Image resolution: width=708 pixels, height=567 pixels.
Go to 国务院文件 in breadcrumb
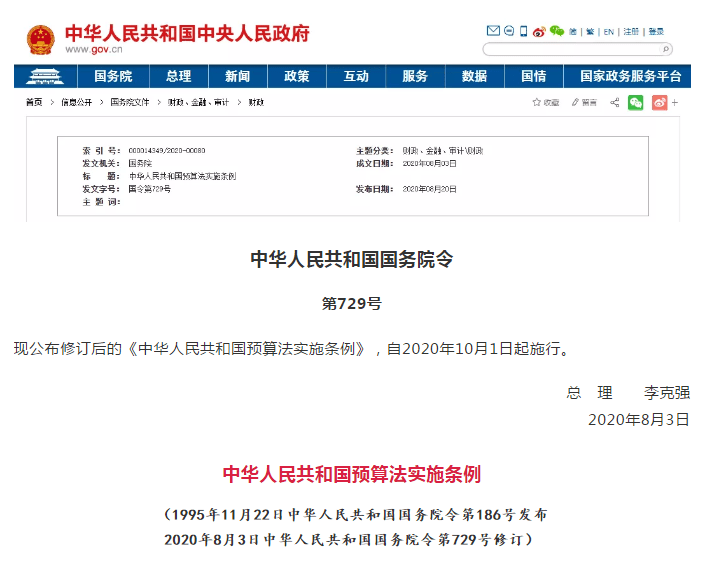point(130,102)
